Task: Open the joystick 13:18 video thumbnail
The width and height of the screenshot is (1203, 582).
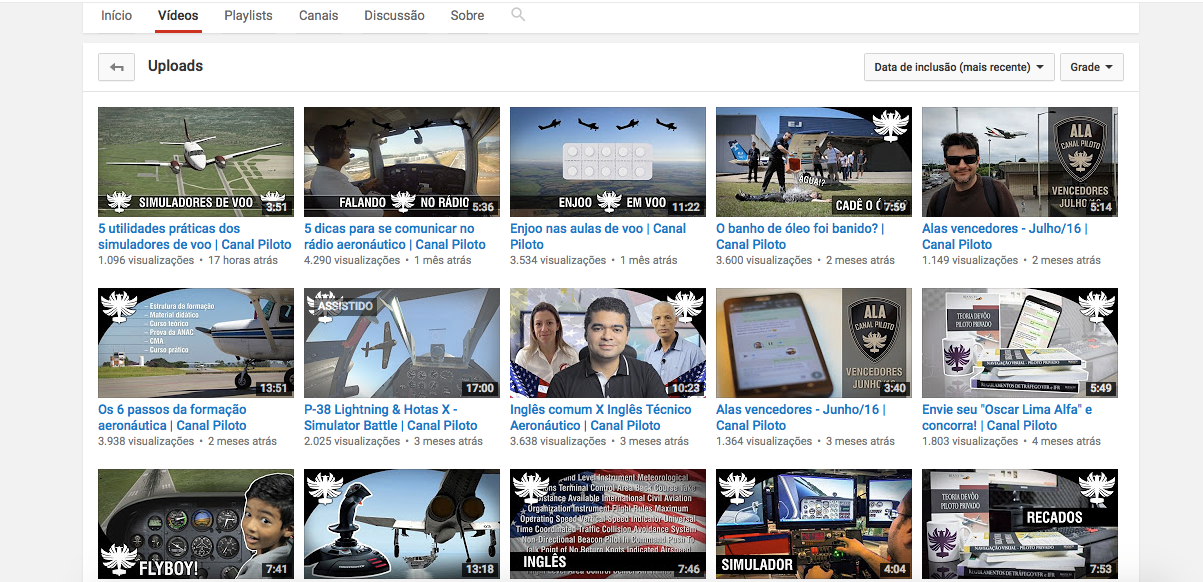Action: click(x=402, y=524)
